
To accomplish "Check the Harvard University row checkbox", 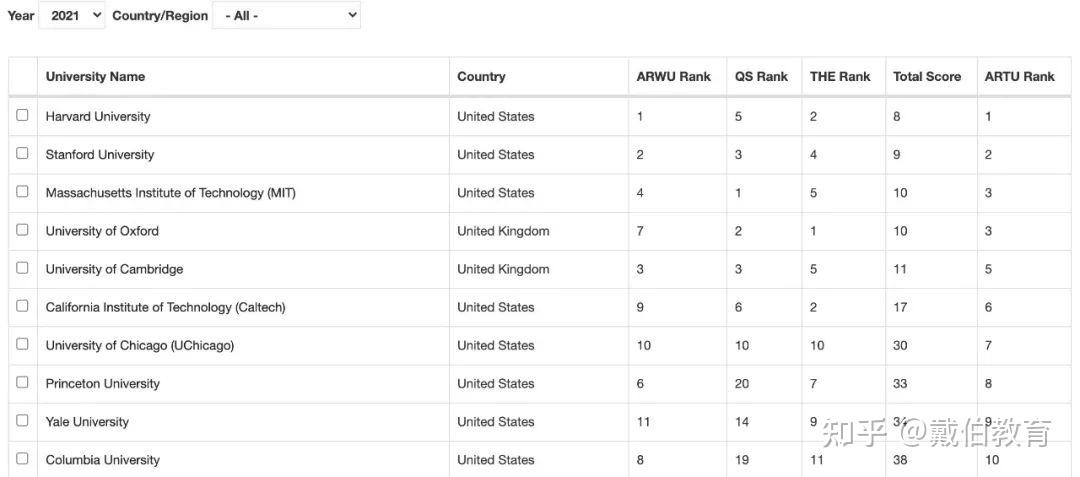I will 22,115.
